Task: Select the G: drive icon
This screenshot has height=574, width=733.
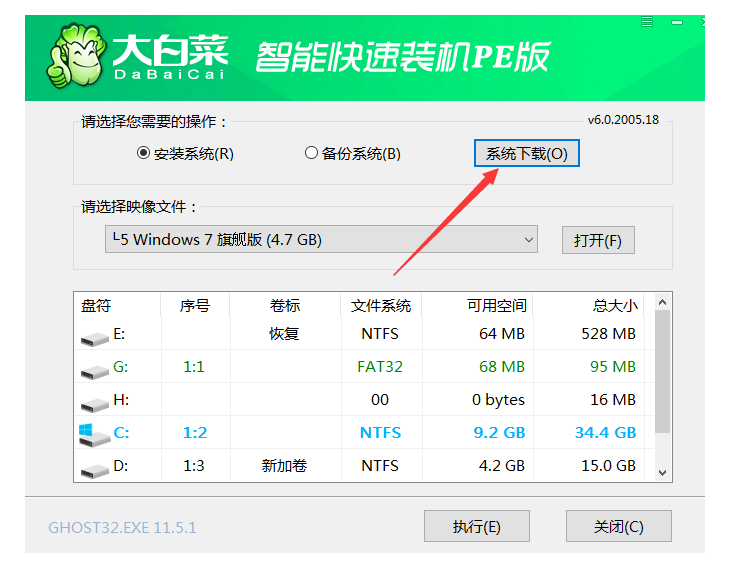Action: tap(94, 372)
